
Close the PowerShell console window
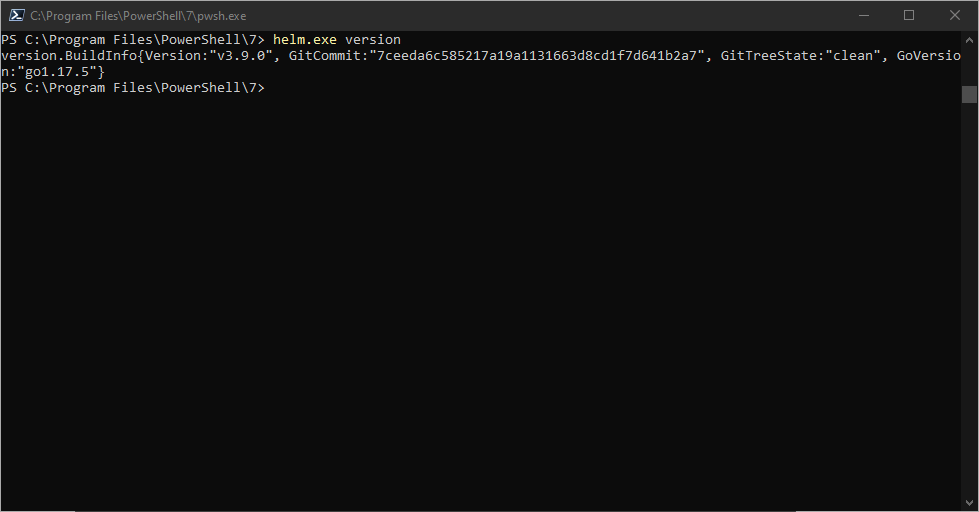click(955, 16)
